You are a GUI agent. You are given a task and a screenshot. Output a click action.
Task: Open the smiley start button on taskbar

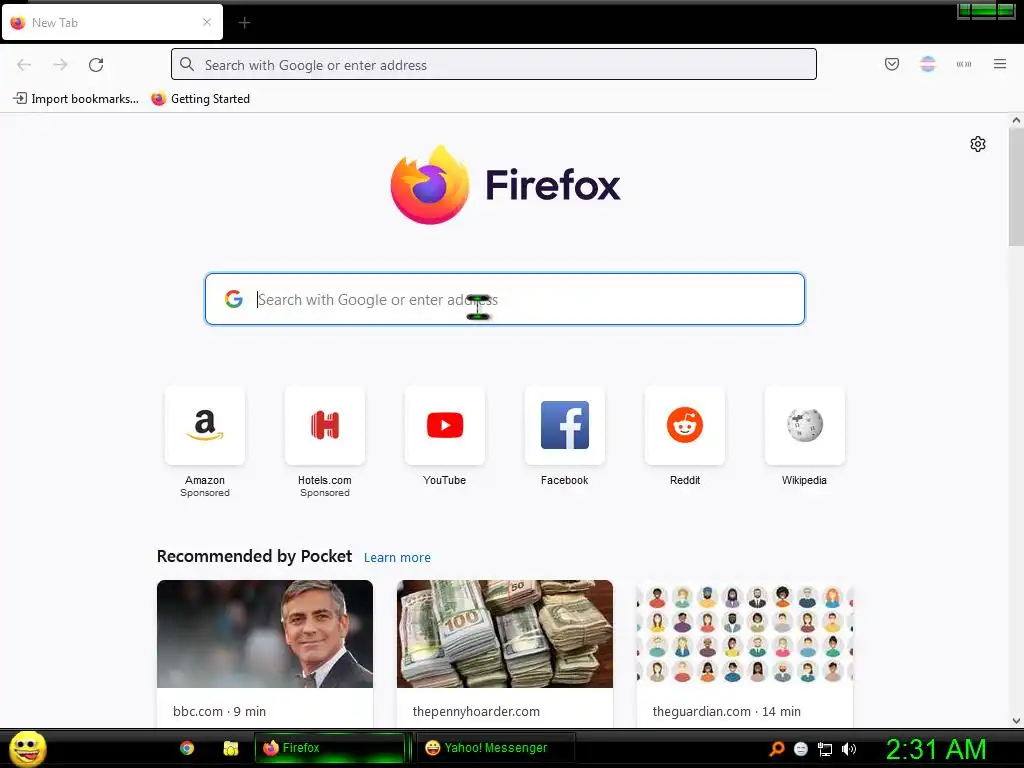[x=27, y=748]
